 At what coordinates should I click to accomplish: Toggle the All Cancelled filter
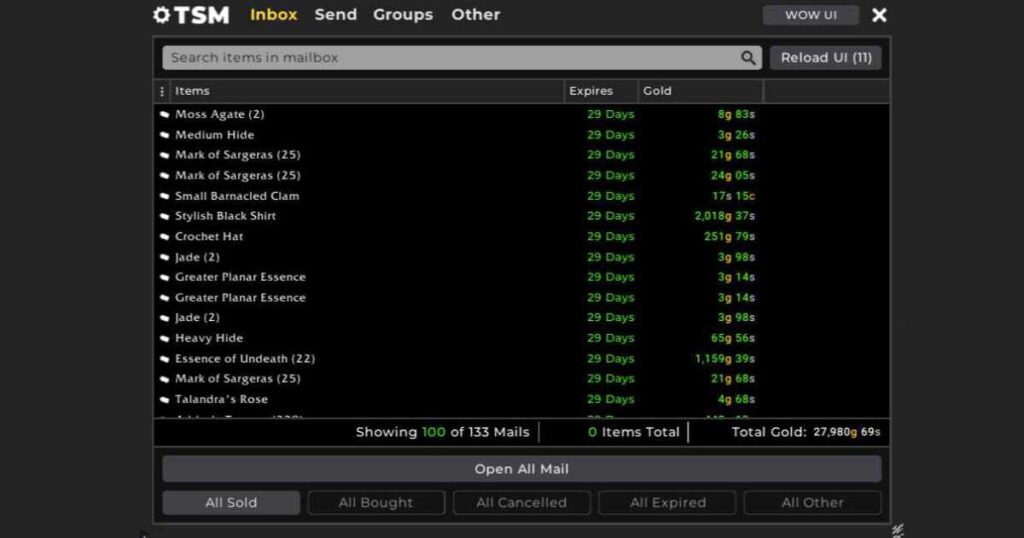(x=521, y=503)
